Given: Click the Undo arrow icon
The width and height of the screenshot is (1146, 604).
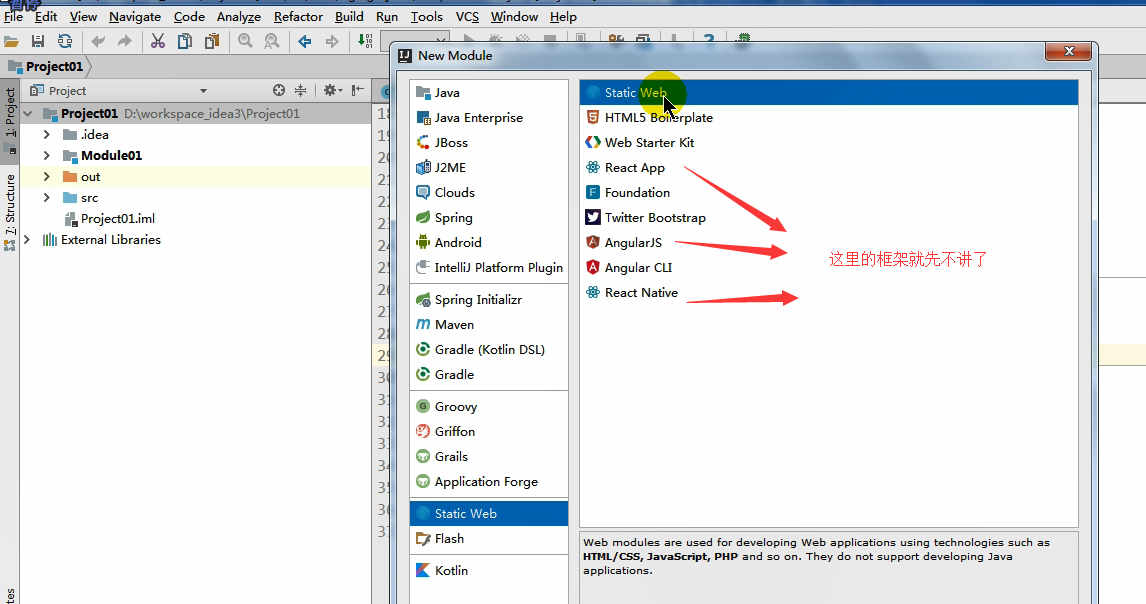Looking at the screenshot, I should [x=98, y=42].
